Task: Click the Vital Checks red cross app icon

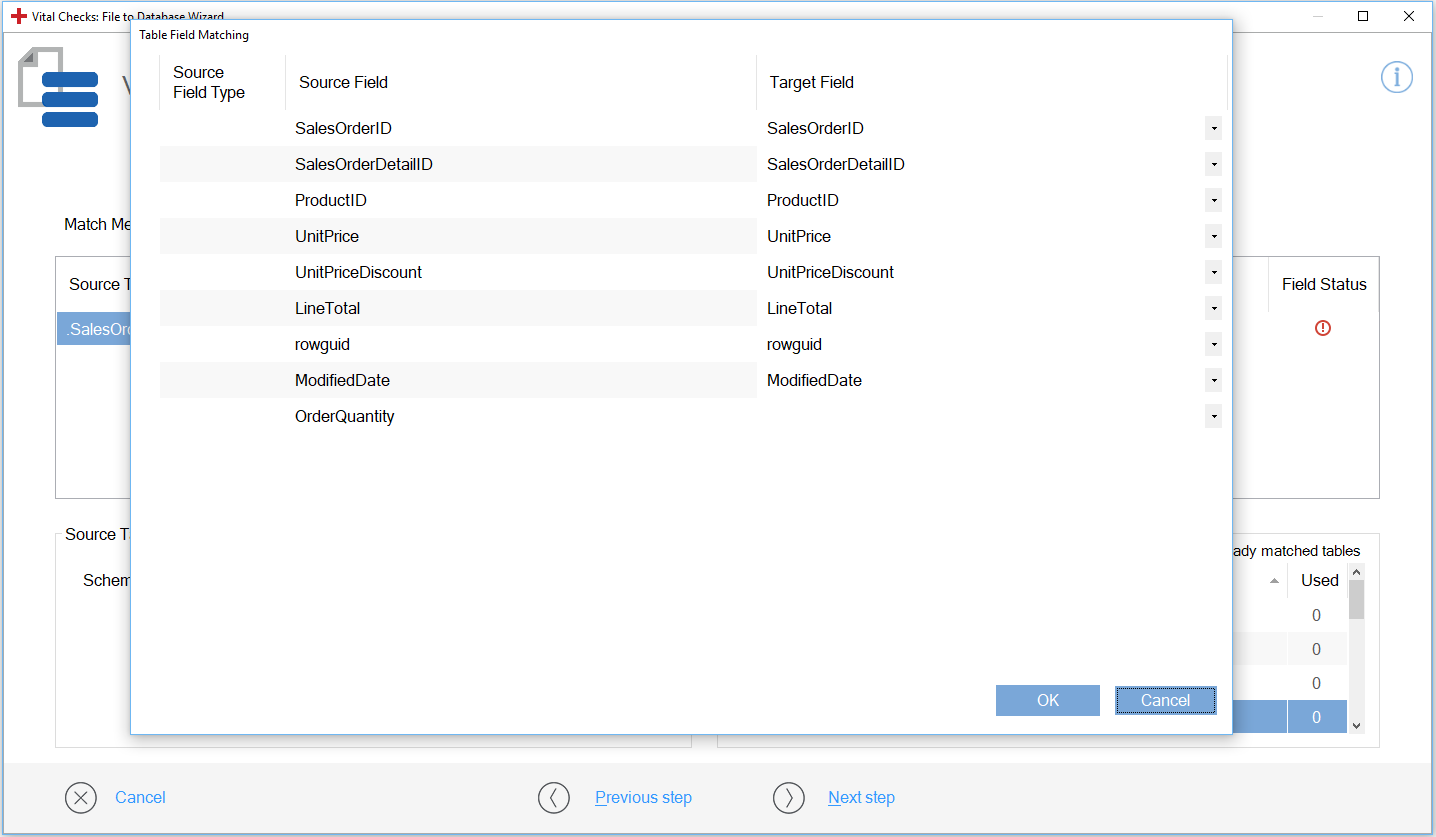Action: (x=18, y=16)
